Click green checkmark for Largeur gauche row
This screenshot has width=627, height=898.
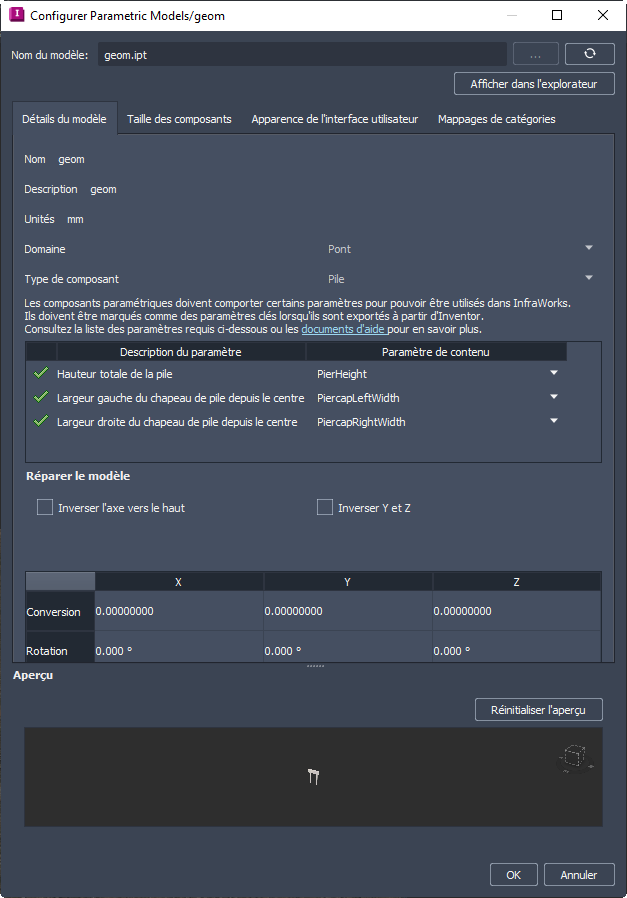pyautogui.click(x=41, y=397)
